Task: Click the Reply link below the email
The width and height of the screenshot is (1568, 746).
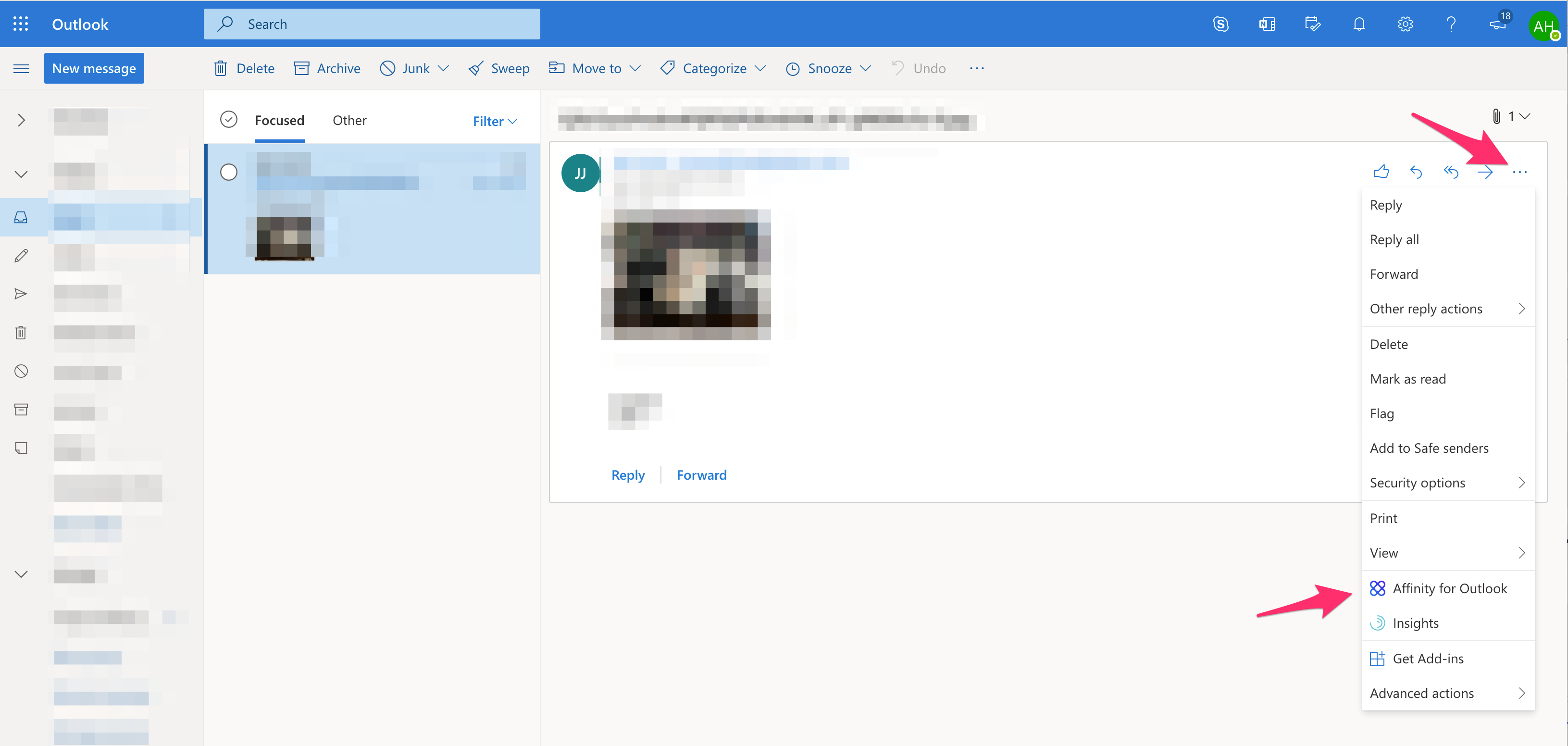Action: coord(628,474)
